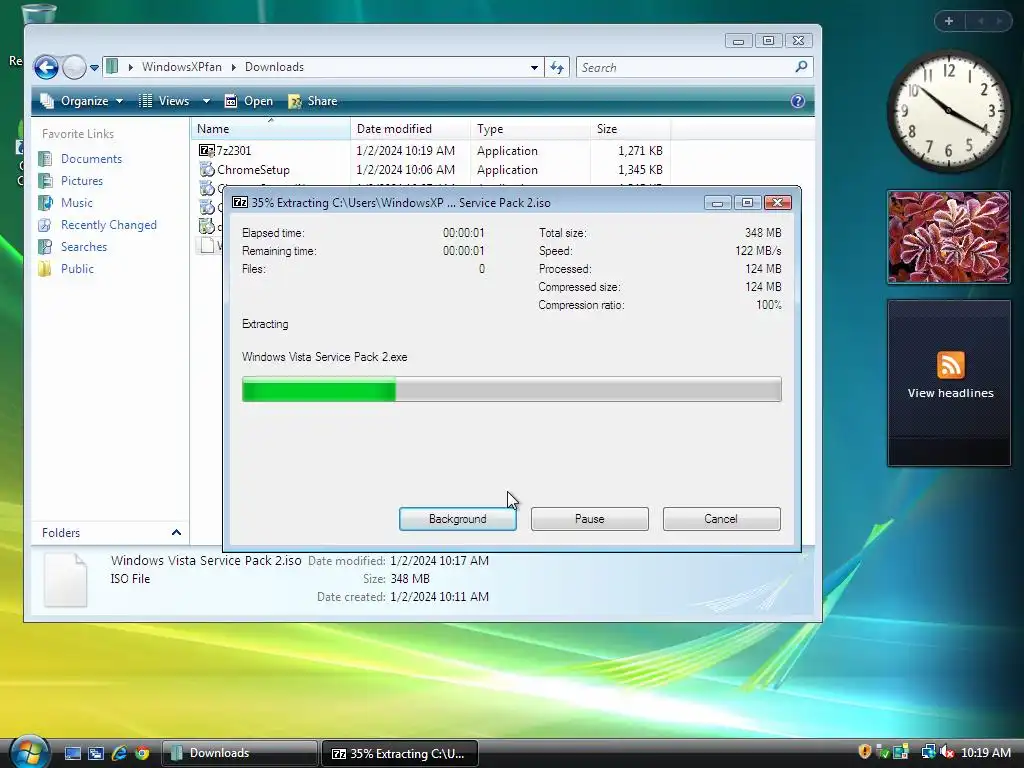Click the WindowsXPfan breadcrumb in address bar
Screen dimensions: 1024x768
pyautogui.click(x=182, y=67)
